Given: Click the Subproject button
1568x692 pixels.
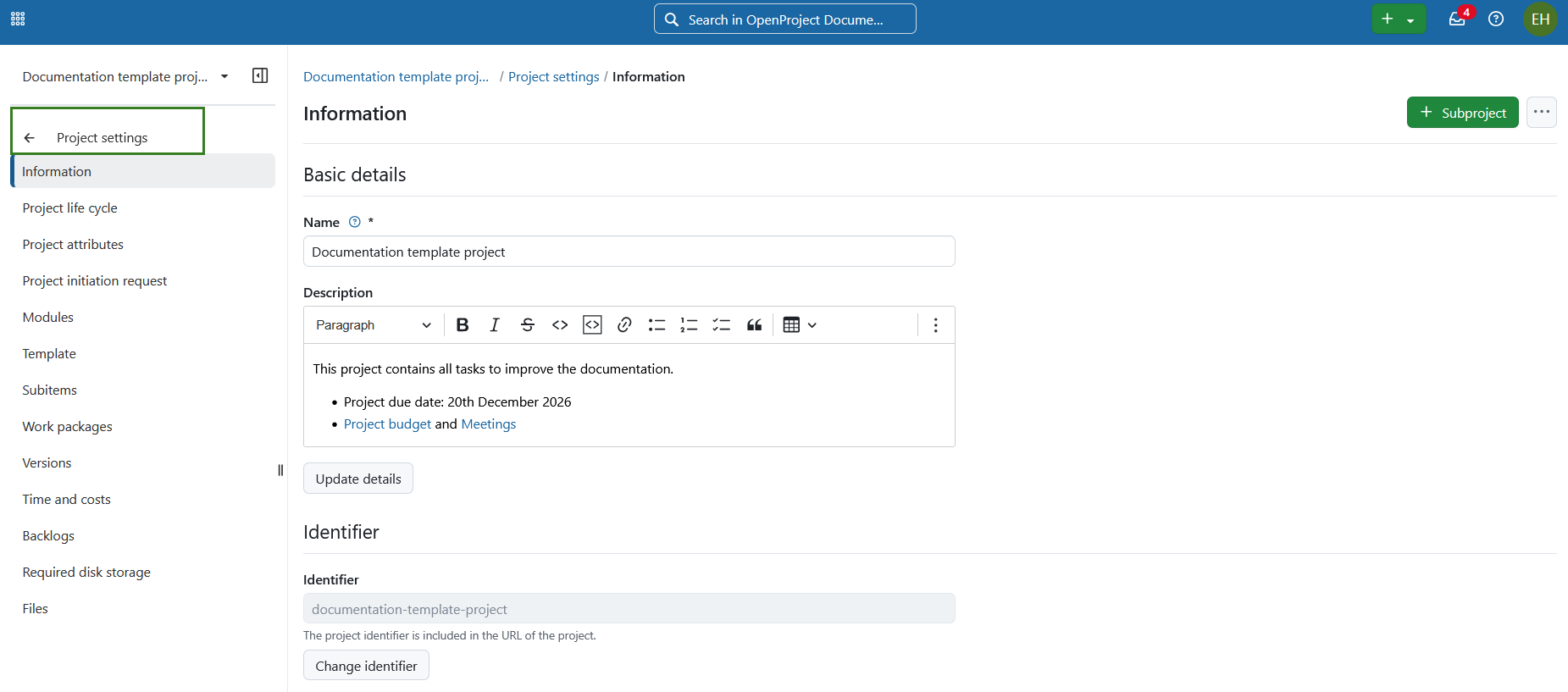Looking at the screenshot, I should click(1462, 112).
